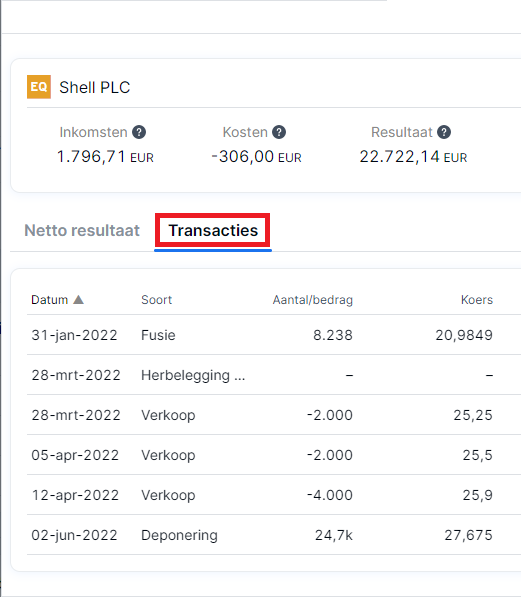521x597 pixels.
Task: Switch to the Netto resultaat tab
Action: pyautogui.click(x=82, y=230)
